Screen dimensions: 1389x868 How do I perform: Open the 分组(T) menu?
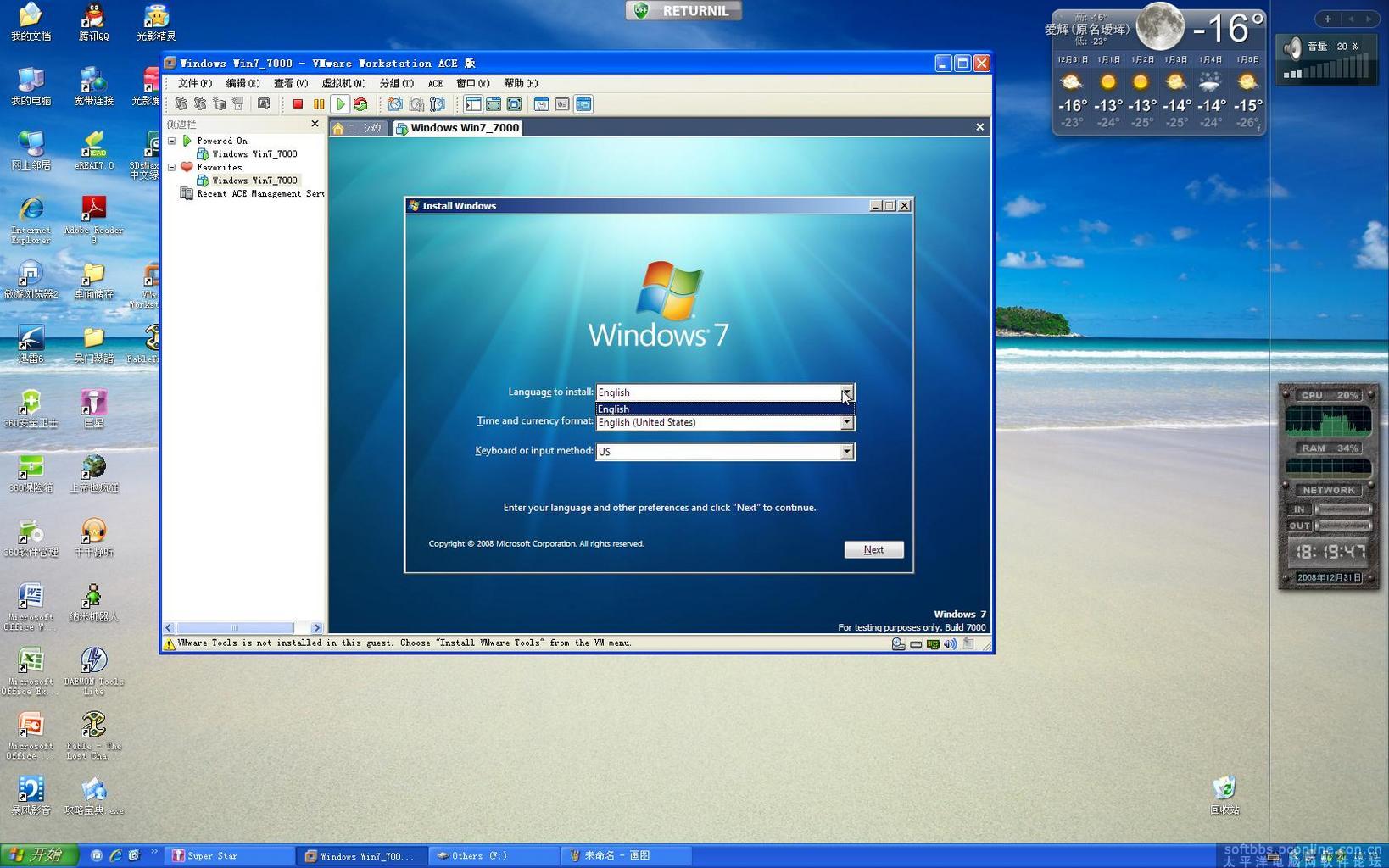click(x=397, y=83)
